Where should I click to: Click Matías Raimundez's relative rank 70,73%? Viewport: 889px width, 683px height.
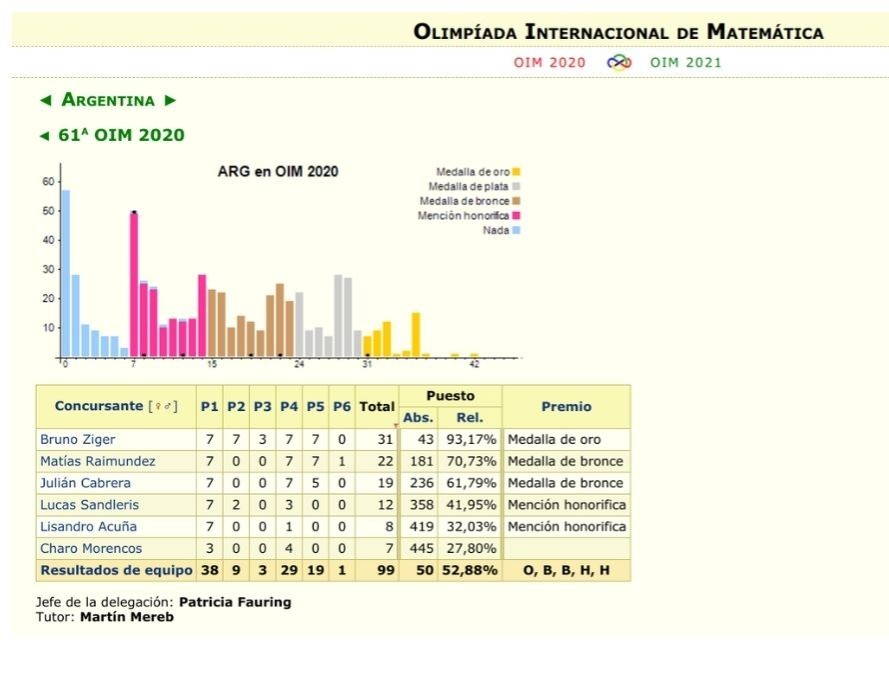(471, 461)
